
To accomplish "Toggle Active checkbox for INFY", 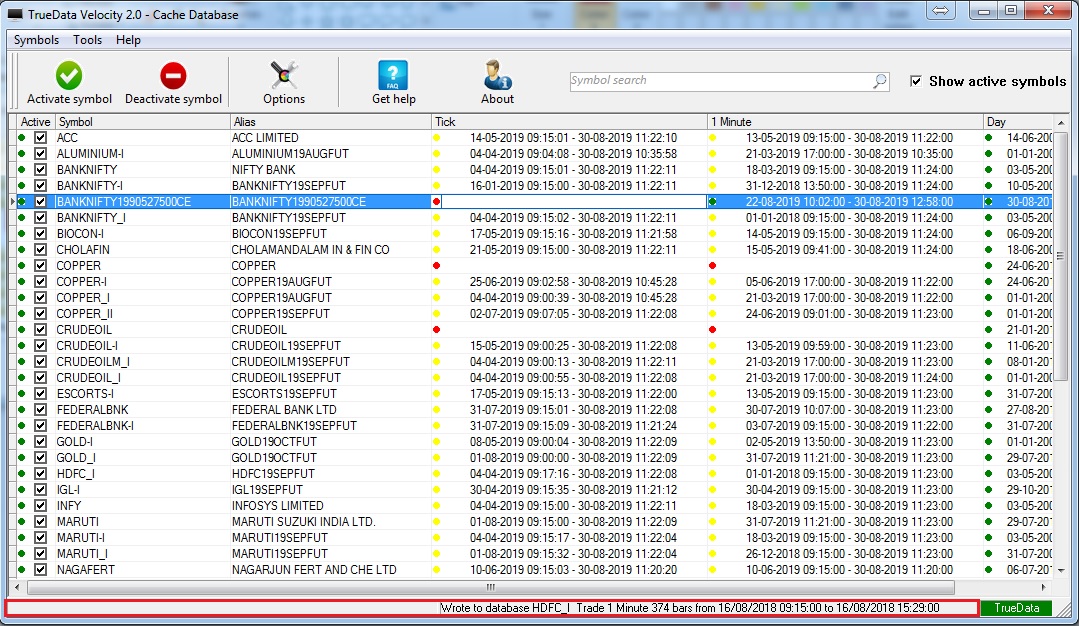I will click(x=41, y=506).
